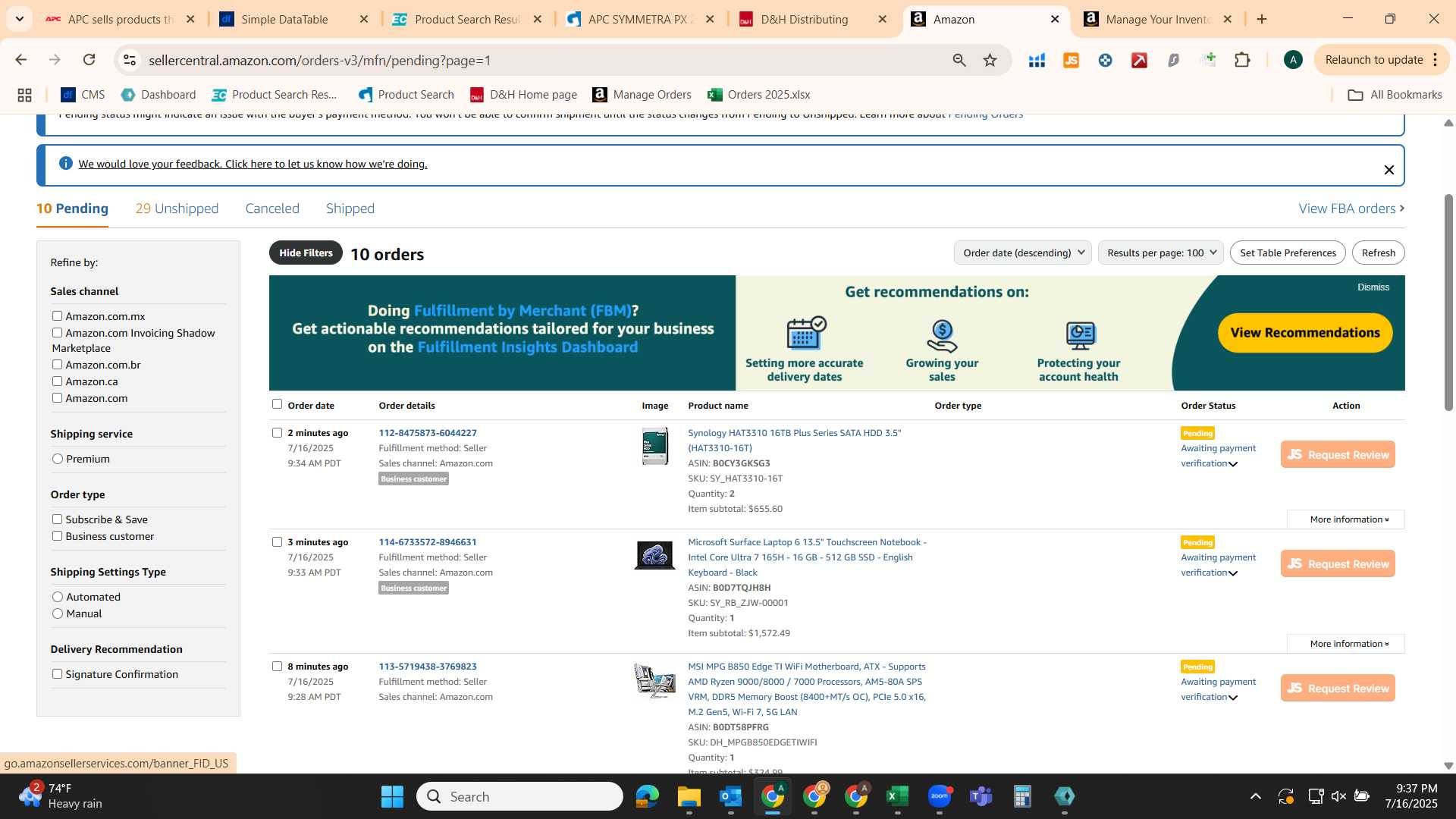Click the volume icon in system tray
The image size is (1456, 819).
point(1338,796)
